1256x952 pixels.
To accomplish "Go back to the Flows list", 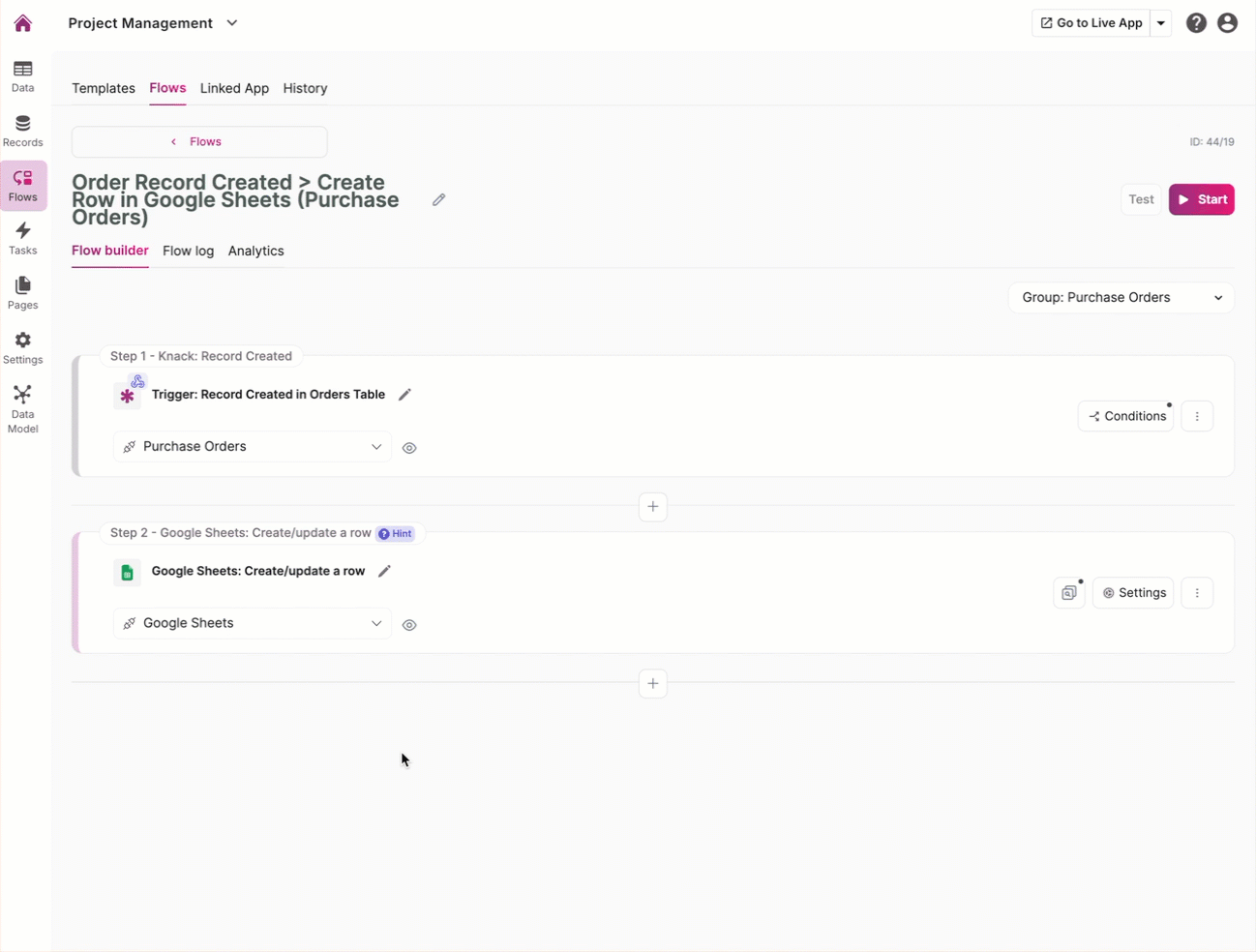I will tap(199, 142).
